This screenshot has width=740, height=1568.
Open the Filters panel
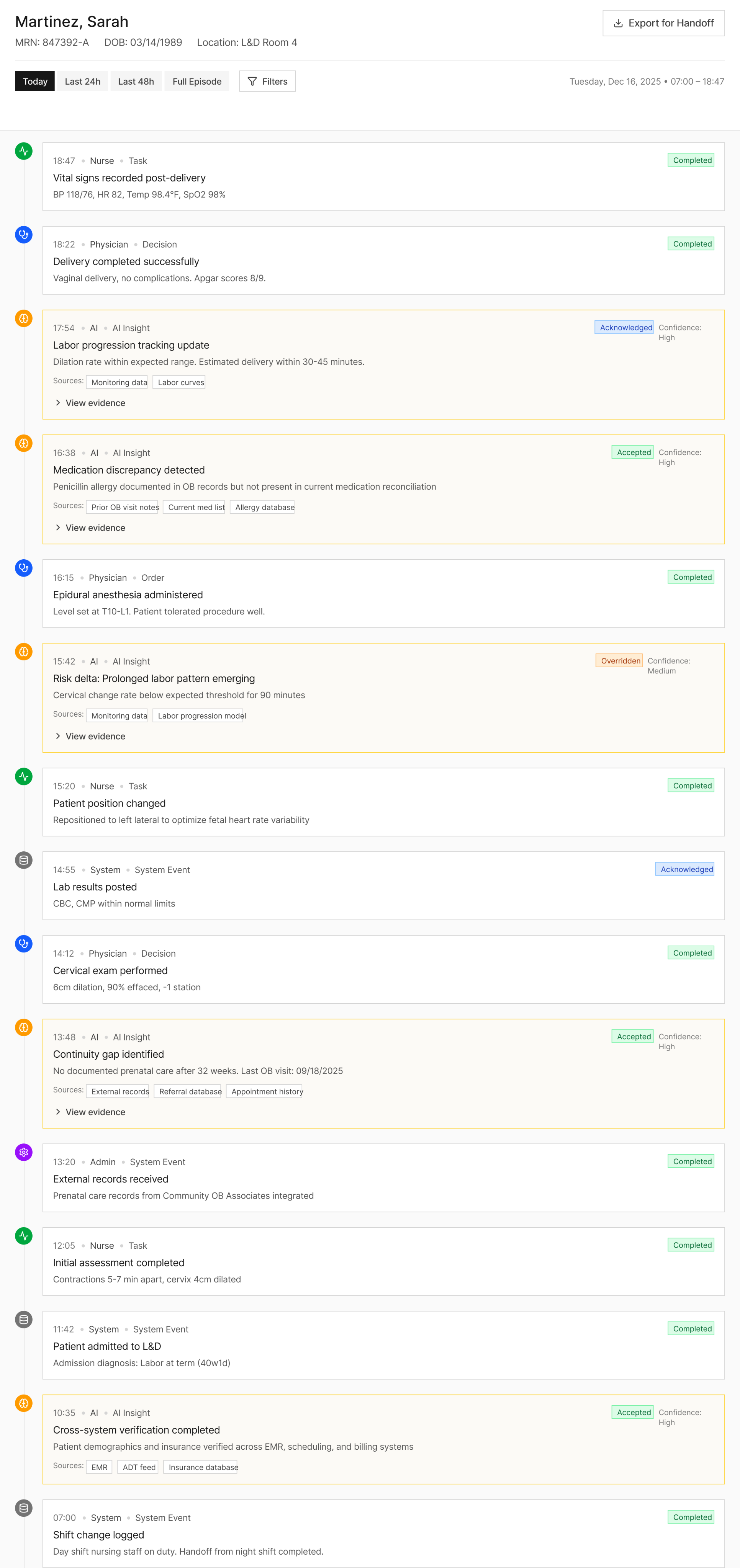[x=267, y=81]
